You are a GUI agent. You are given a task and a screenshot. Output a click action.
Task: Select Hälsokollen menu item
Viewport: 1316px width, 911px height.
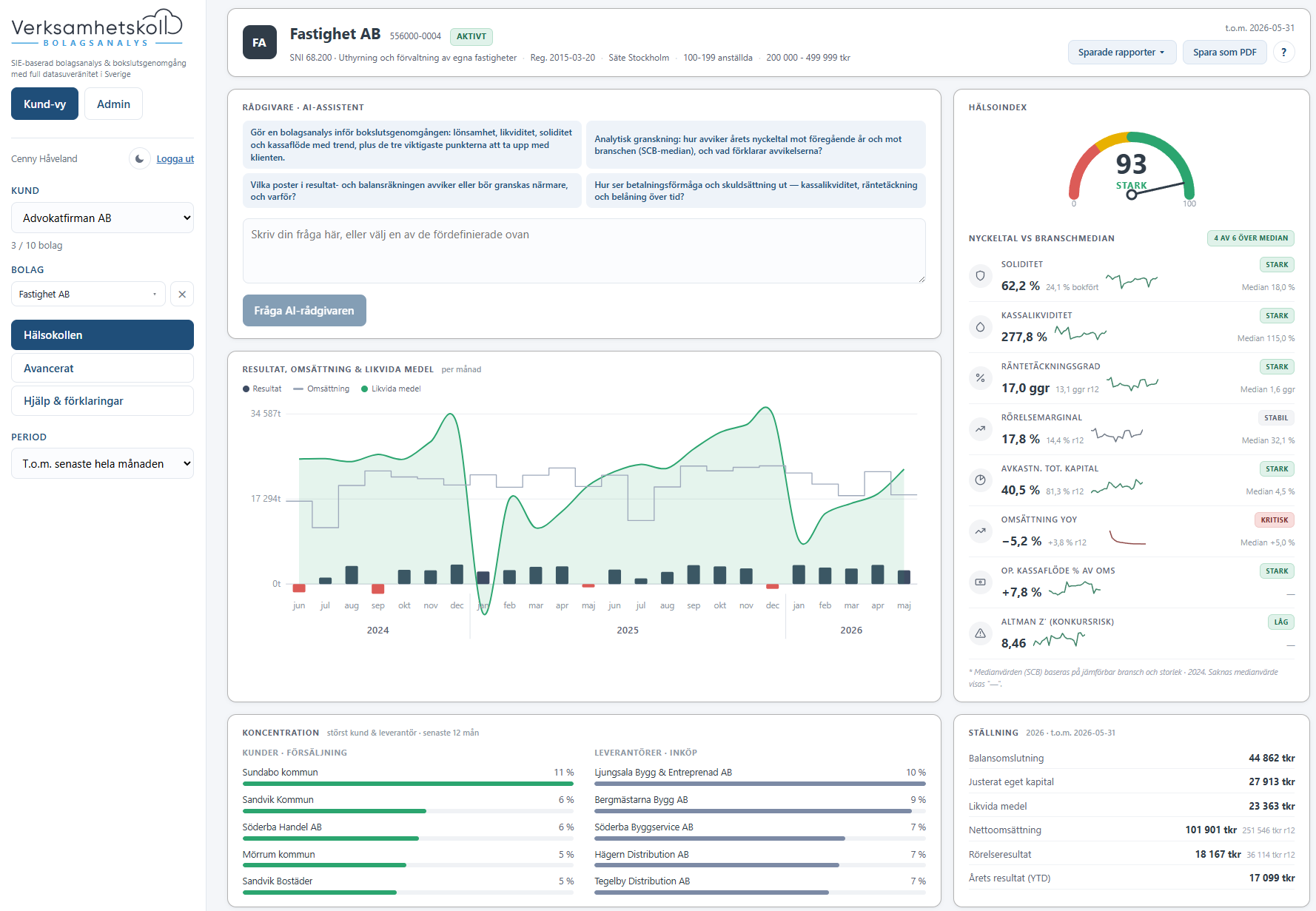pyautogui.click(x=102, y=335)
